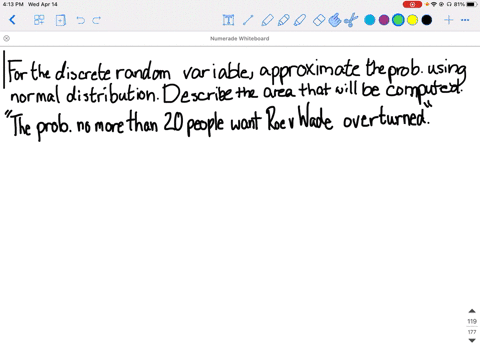Screen dimensions: 480x360
Task: Go back with the blue back arrow
Action: click(12, 20)
